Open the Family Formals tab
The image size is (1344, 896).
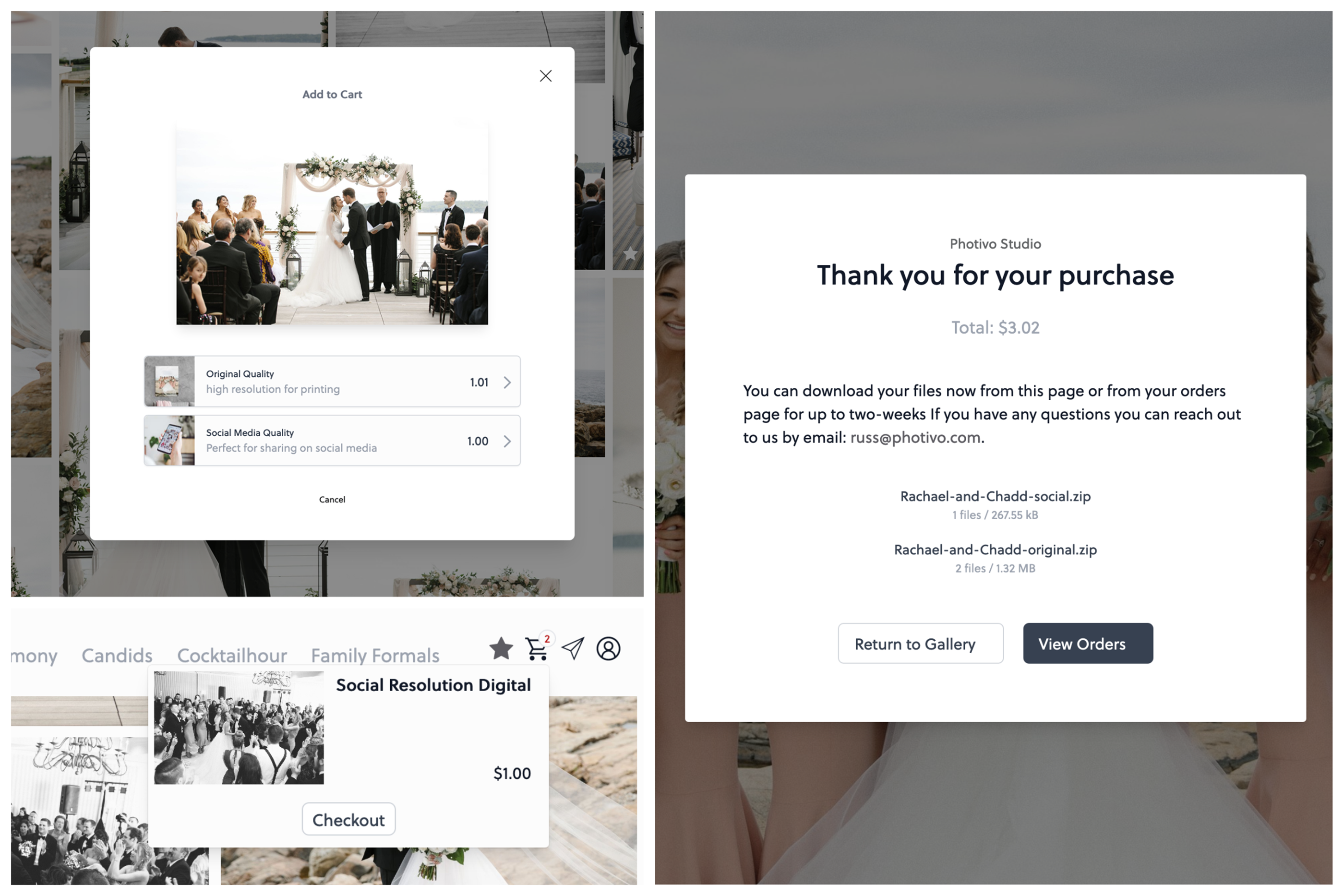coord(375,656)
